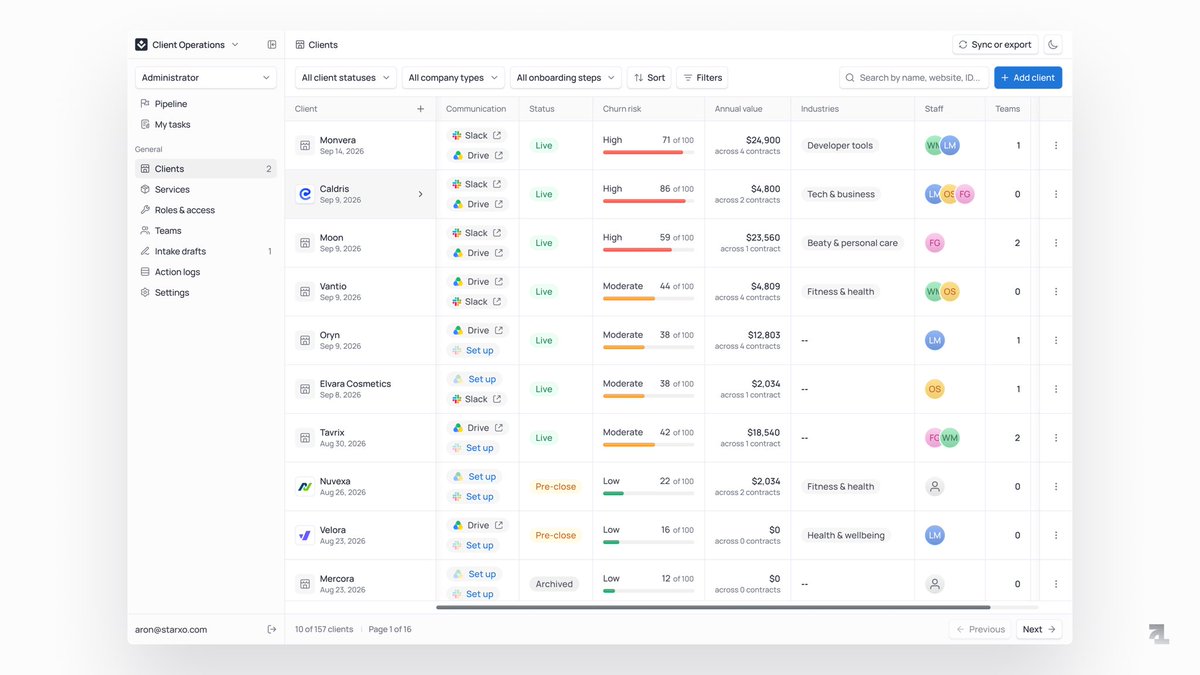1200x675 pixels.
Task: Open the three-dot menu for Elvara Cosmetics
Action: coord(1056,389)
